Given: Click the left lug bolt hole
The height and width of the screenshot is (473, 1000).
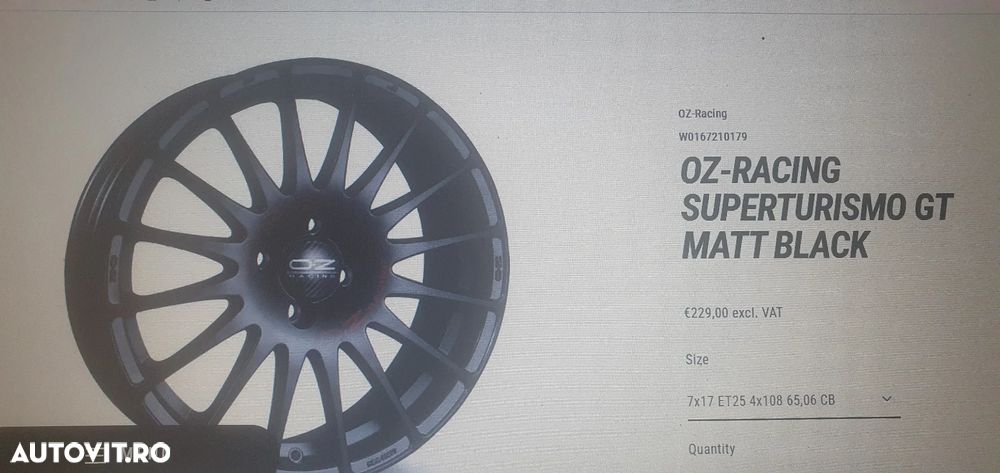Looking at the screenshot, I should click(260, 259).
